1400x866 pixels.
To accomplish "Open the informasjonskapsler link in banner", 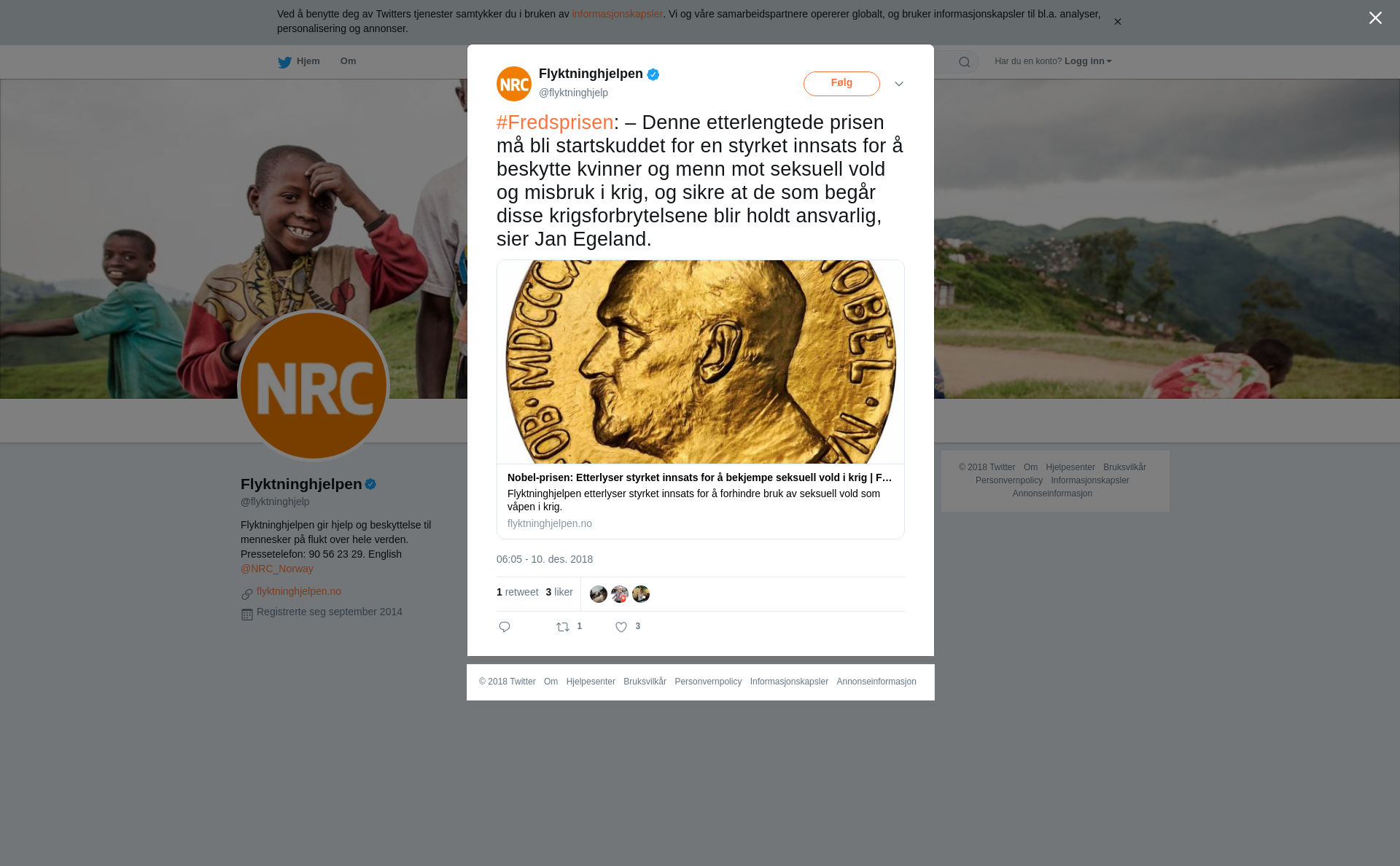I will coord(617,14).
